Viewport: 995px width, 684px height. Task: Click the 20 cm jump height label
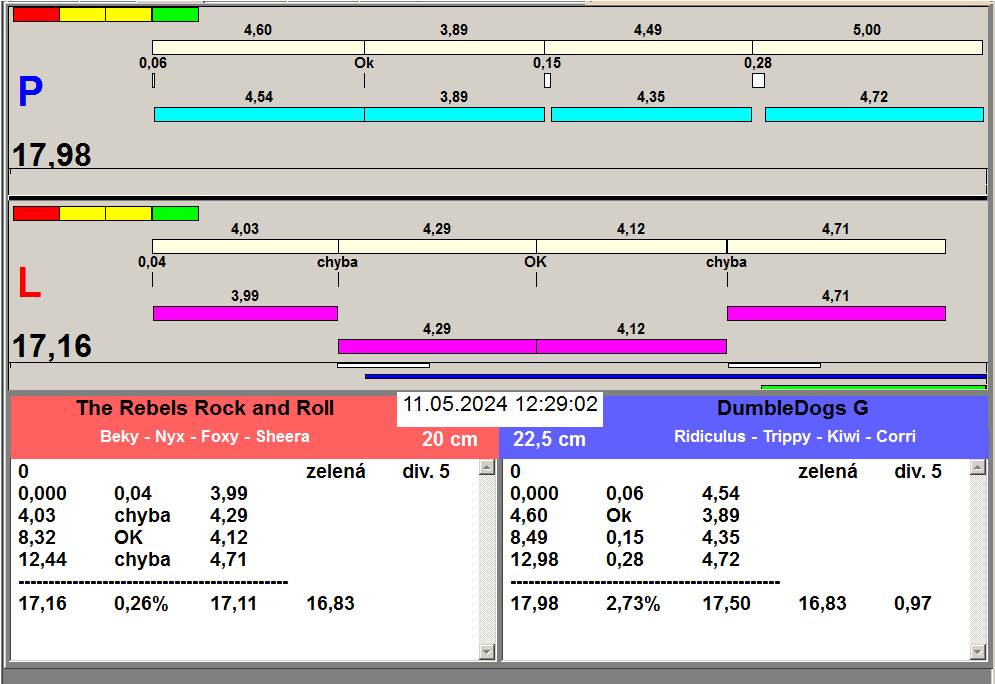[x=449, y=439]
